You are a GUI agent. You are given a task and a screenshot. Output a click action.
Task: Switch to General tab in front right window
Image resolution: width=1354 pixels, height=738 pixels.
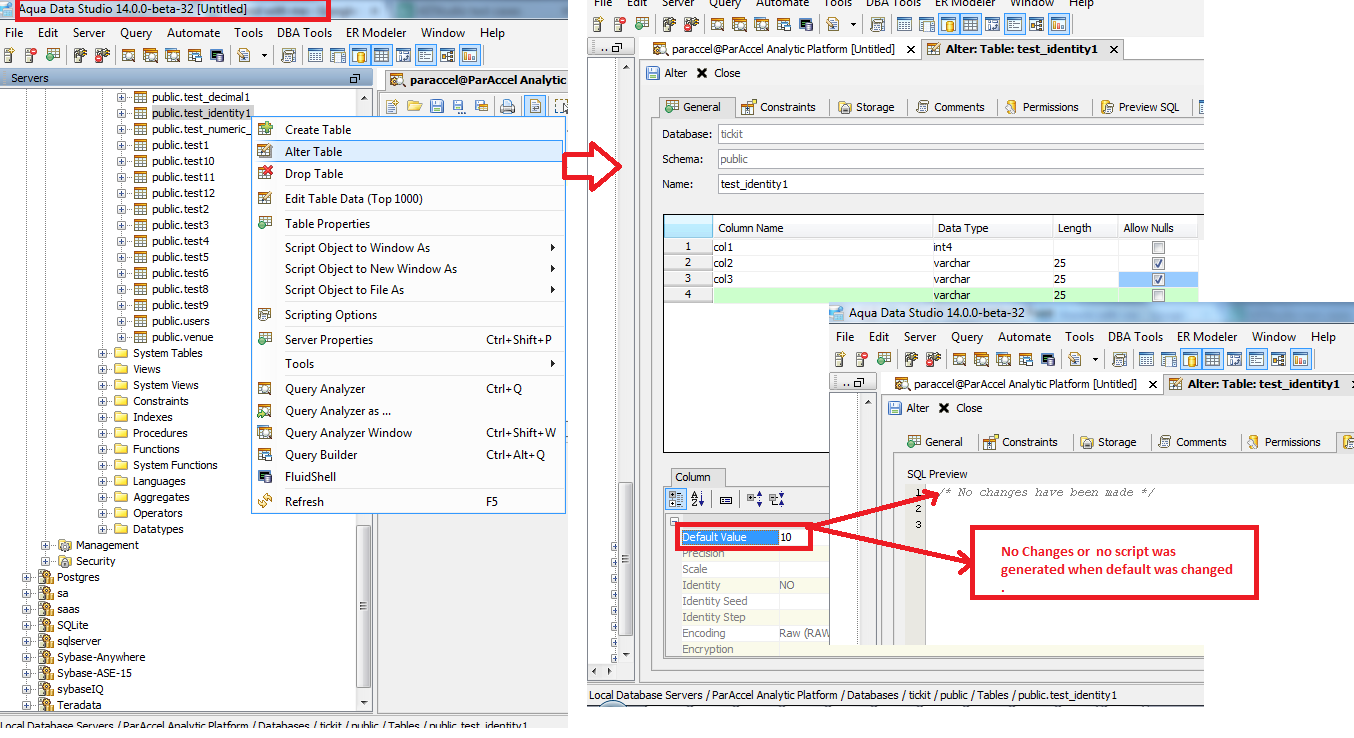click(935, 442)
